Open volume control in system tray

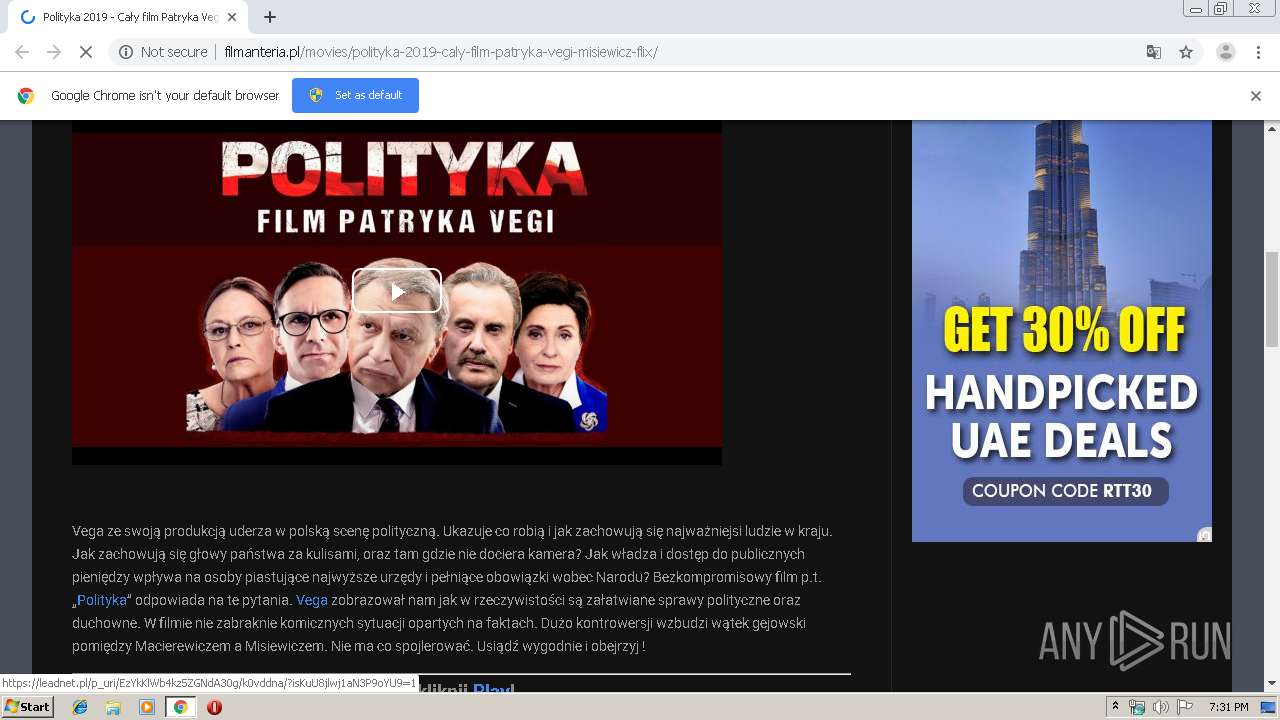1160,707
